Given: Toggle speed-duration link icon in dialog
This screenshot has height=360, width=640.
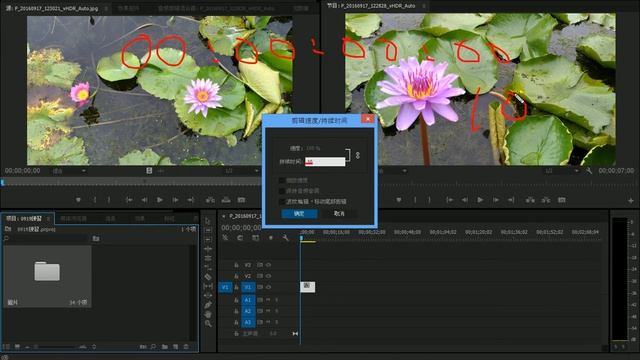Looking at the screenshot, I should pyautogui.click(x=358, y=155).
